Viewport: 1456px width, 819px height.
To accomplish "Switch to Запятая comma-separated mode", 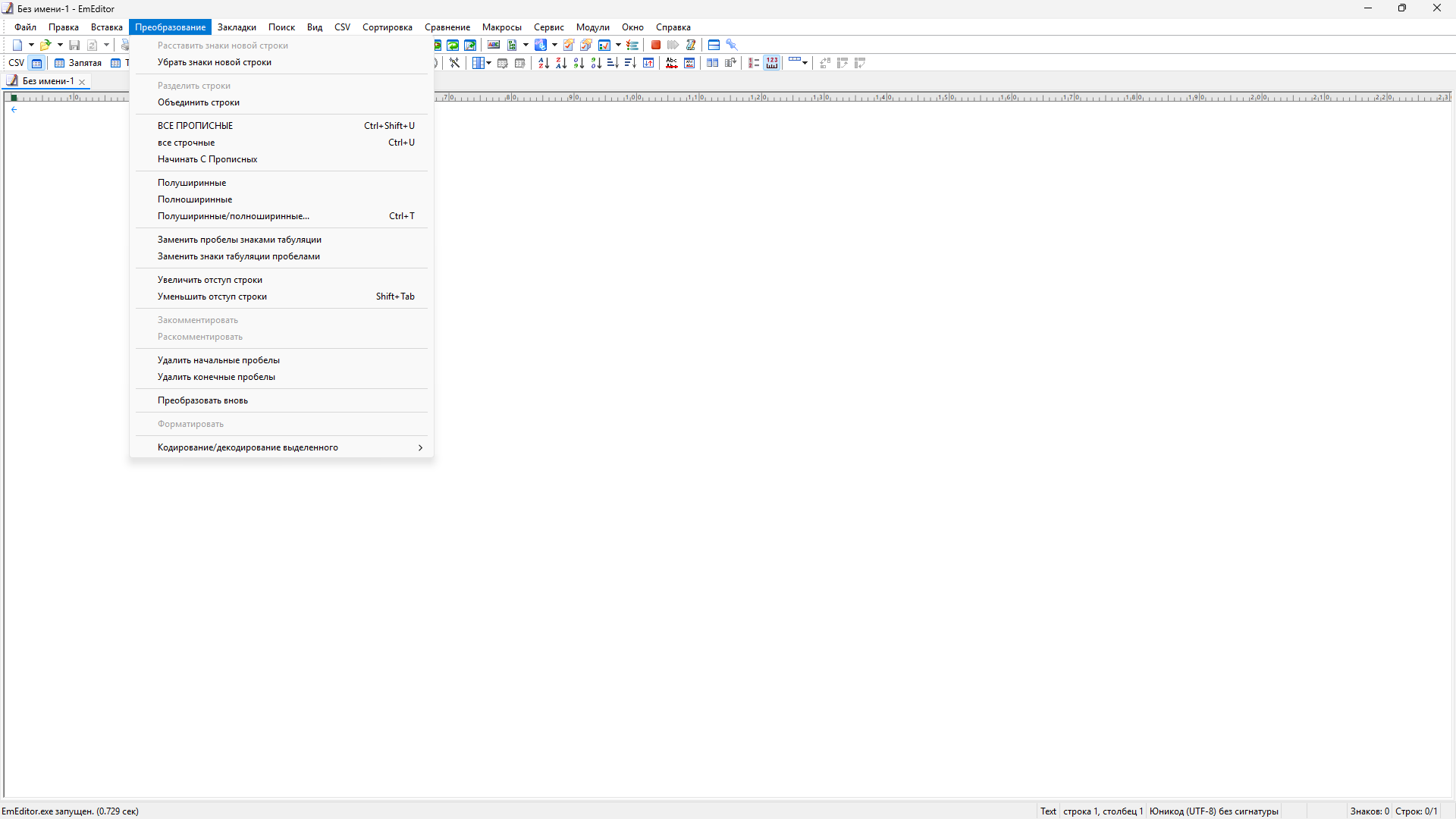I will click(78, 64).
